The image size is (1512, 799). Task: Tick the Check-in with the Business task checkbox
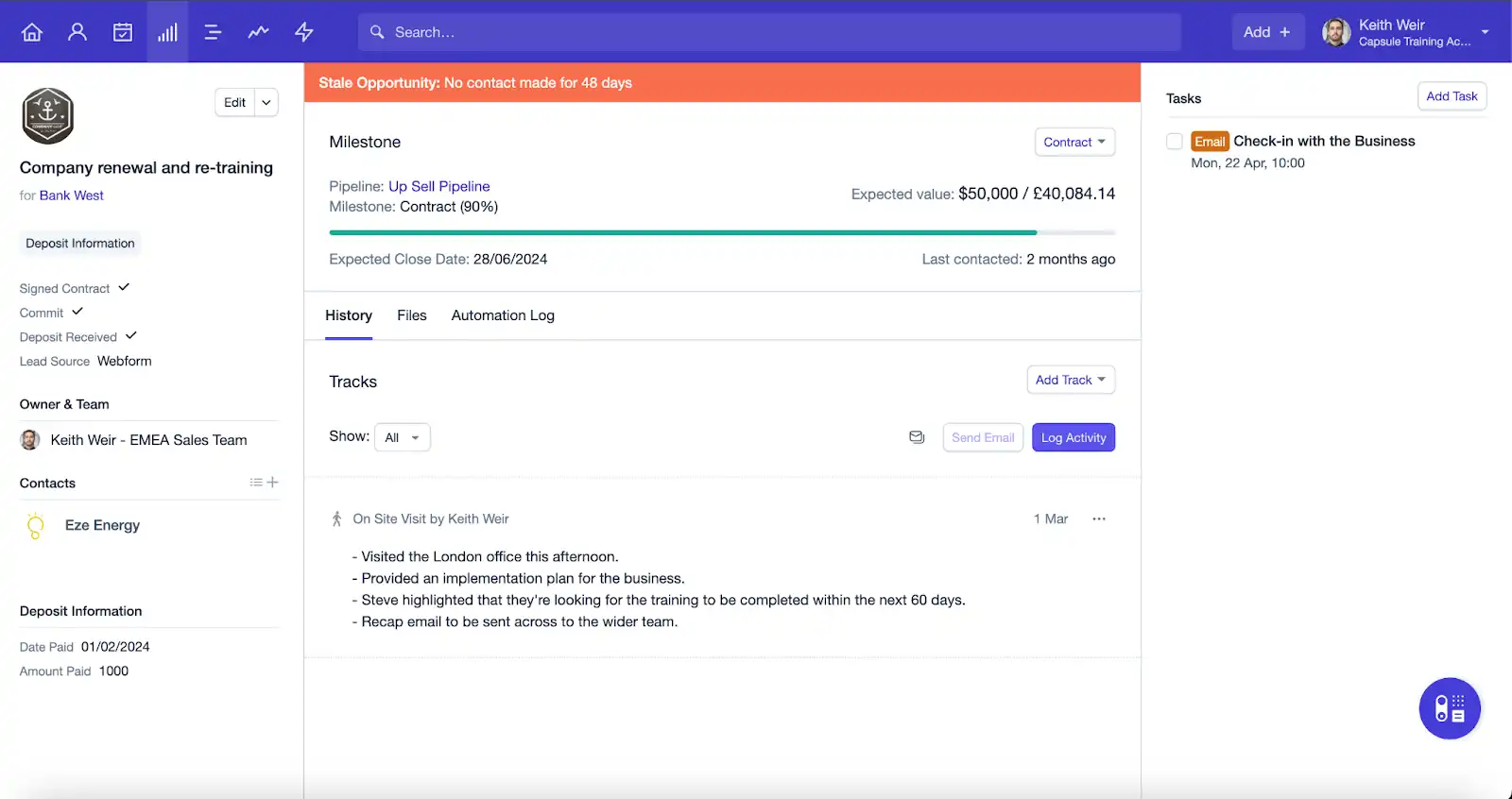pos(1175,142)
